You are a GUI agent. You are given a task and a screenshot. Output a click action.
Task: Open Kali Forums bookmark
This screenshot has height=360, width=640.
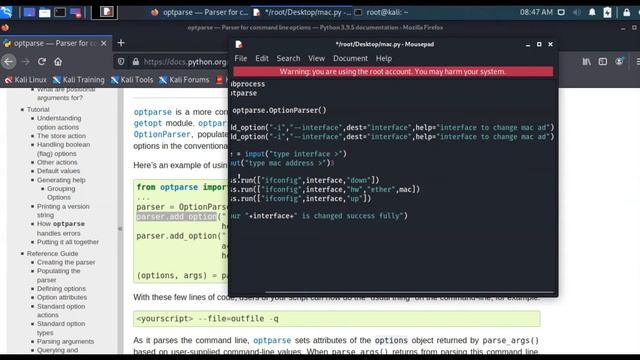click(x=184, y=80)
